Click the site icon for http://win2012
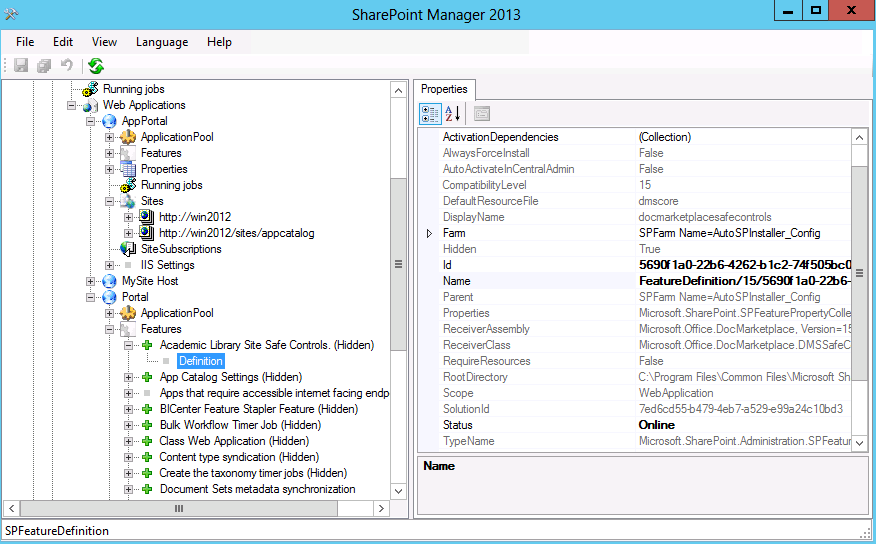This screenshot has height=544, width=876. [146, 217]
